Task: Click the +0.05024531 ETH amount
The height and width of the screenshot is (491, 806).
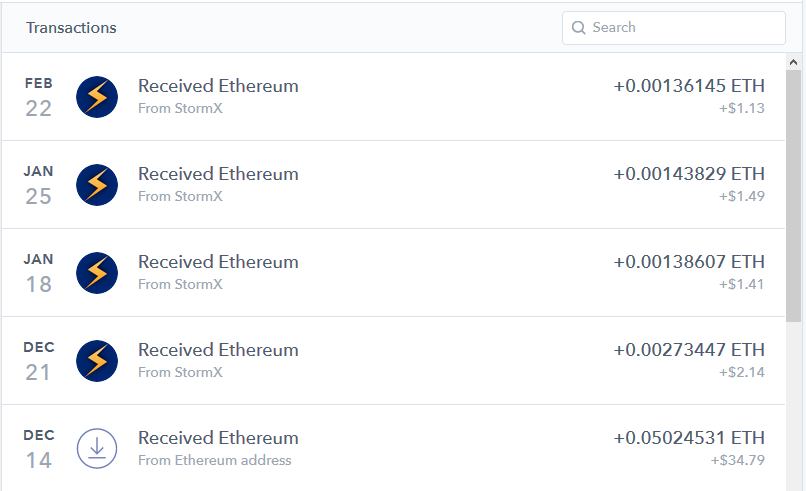Action: point(689,438)
